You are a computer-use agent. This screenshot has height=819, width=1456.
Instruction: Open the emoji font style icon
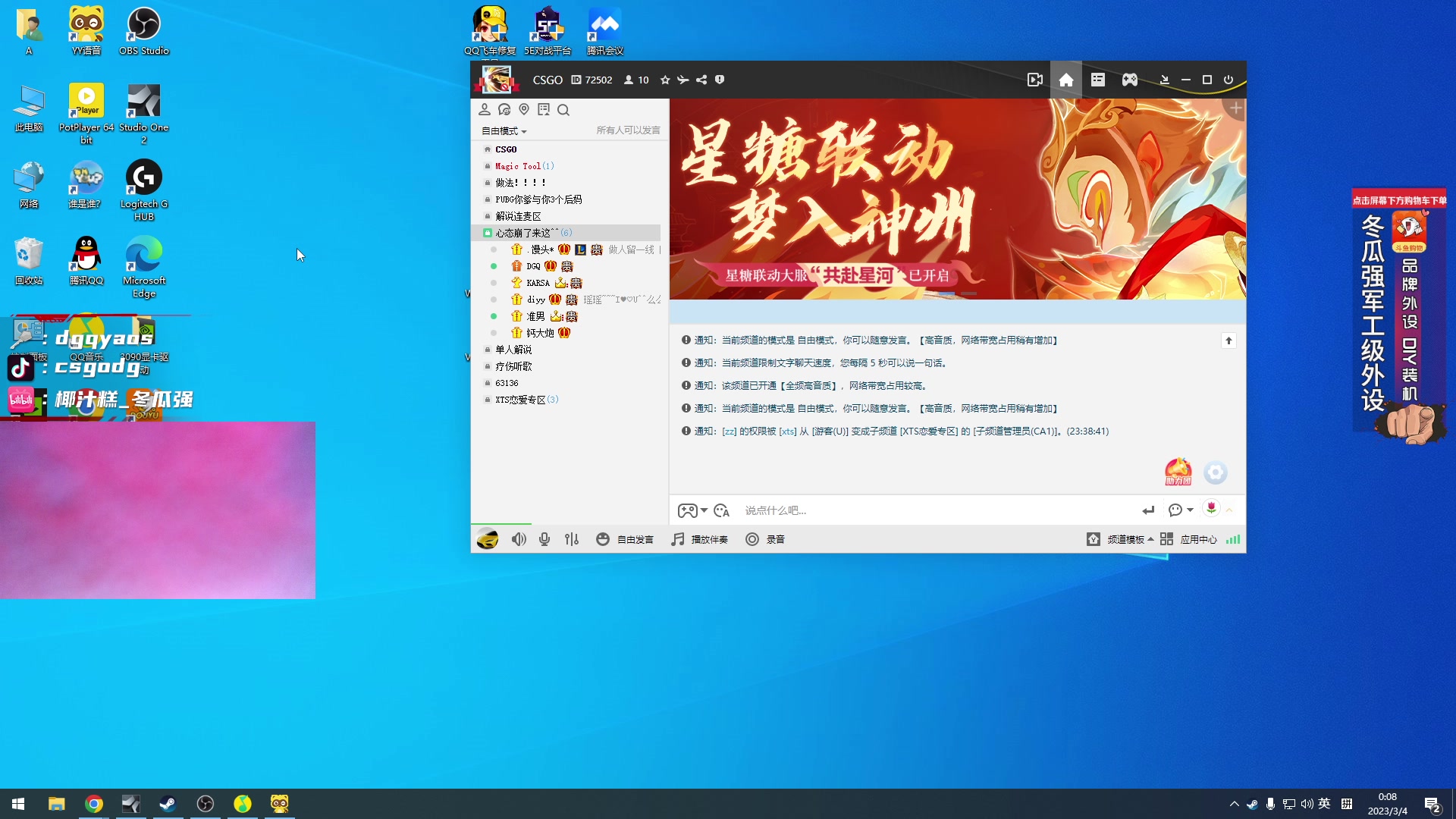tap(721, 510)
